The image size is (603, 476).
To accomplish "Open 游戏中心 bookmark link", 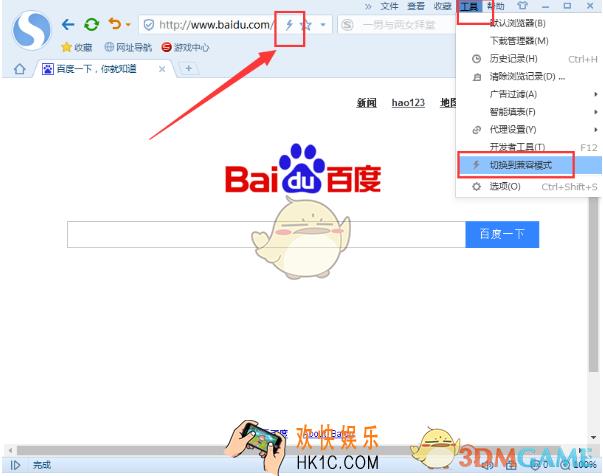I will [185, 47].
